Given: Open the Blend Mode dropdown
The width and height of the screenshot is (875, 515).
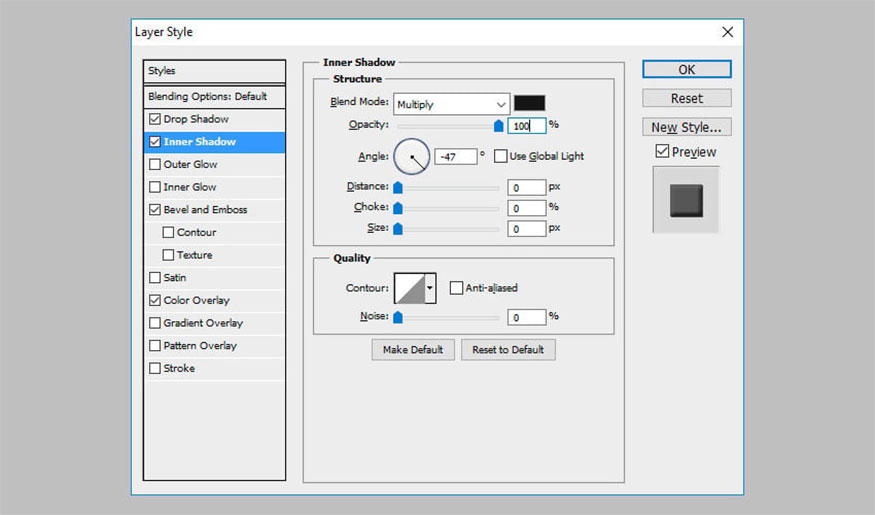Looking at the screenshot, I should point(451,104).
